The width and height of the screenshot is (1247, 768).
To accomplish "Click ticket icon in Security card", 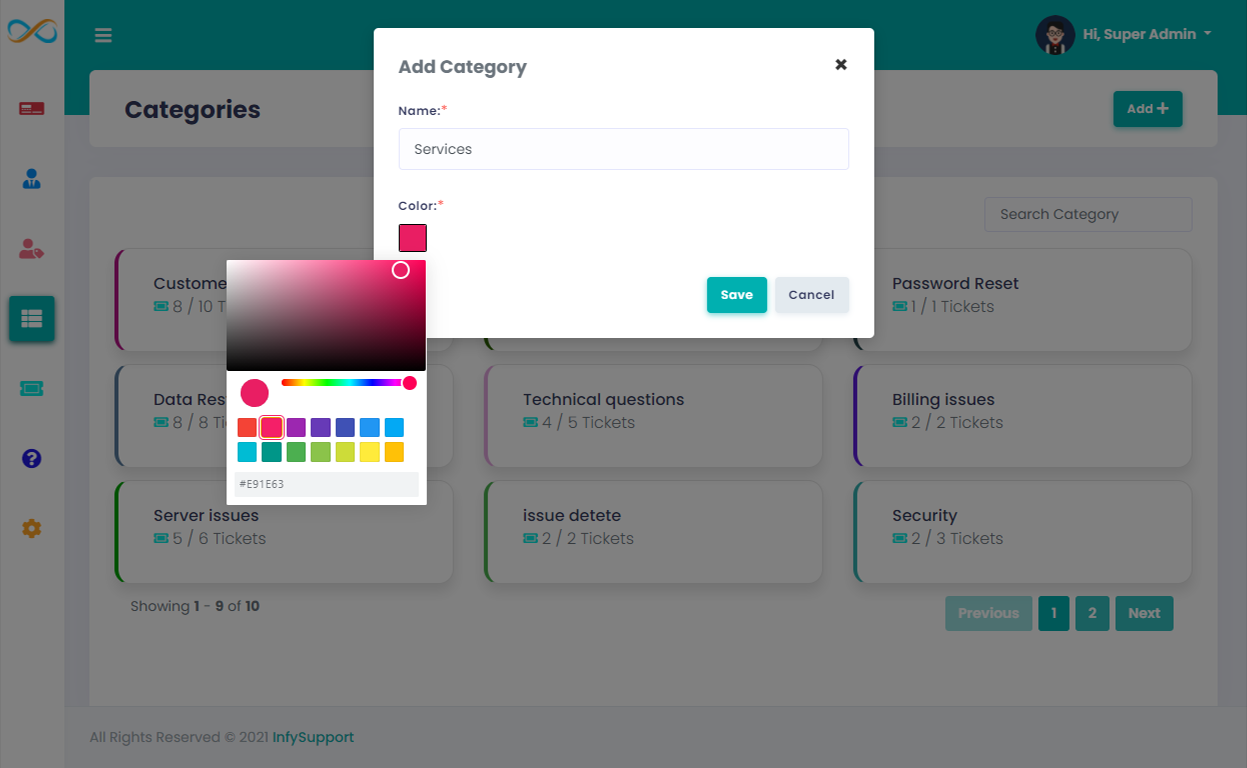I will 899,539.
